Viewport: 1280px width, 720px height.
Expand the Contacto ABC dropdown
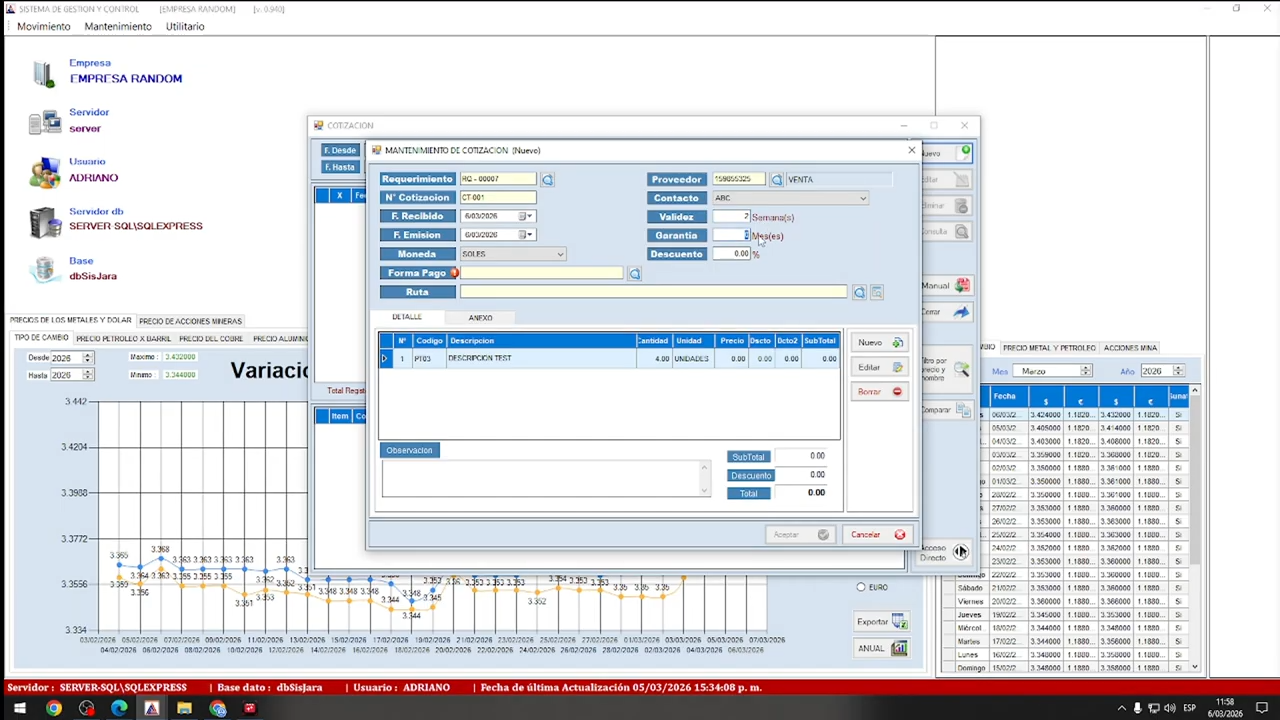(x=863, y=198)
